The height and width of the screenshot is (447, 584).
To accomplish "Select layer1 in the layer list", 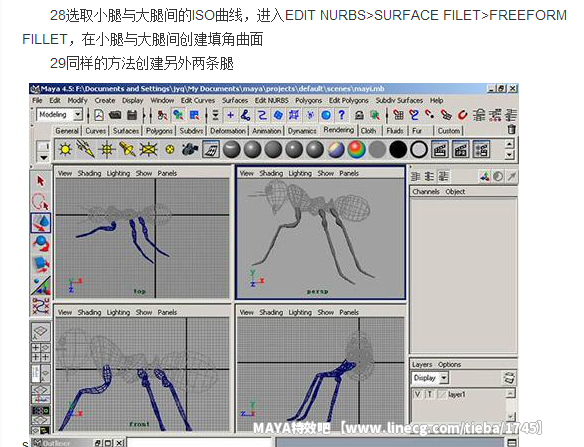I will 458,394.
